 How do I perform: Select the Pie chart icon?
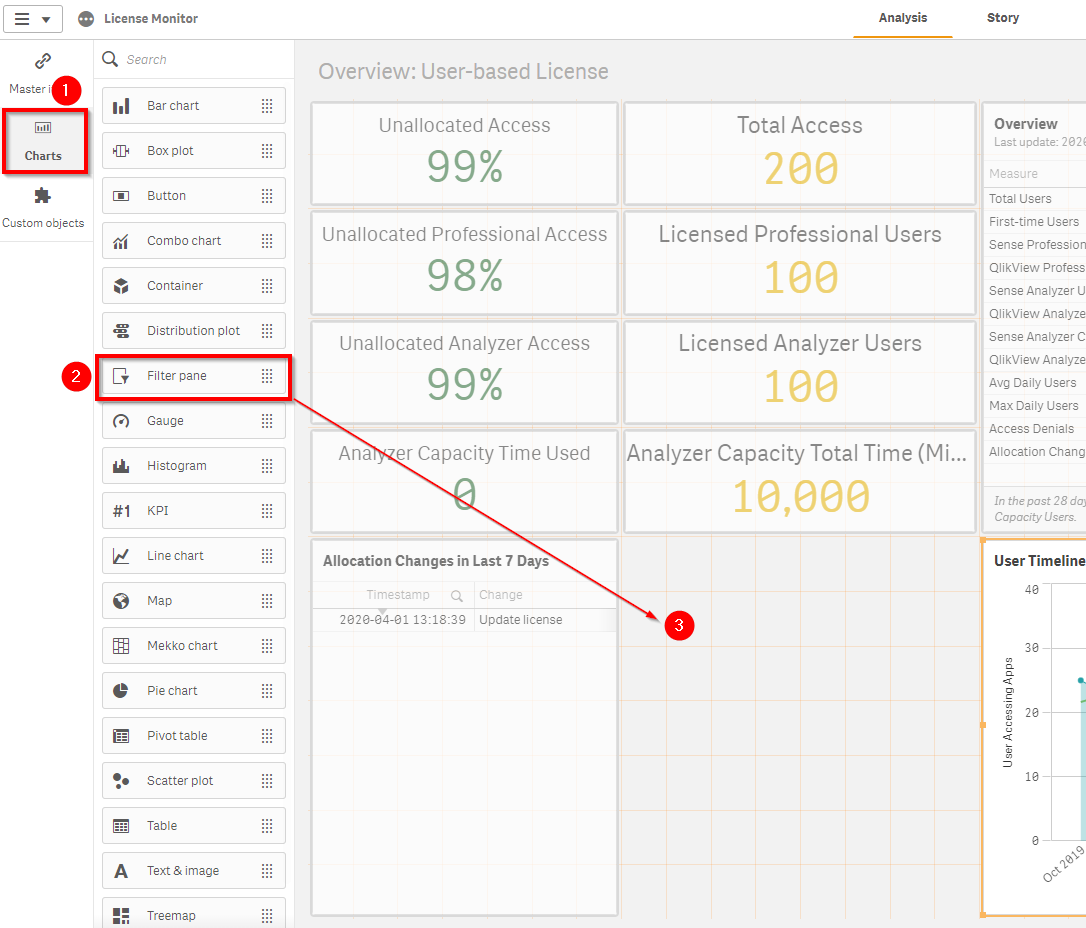tap(121, 690)
